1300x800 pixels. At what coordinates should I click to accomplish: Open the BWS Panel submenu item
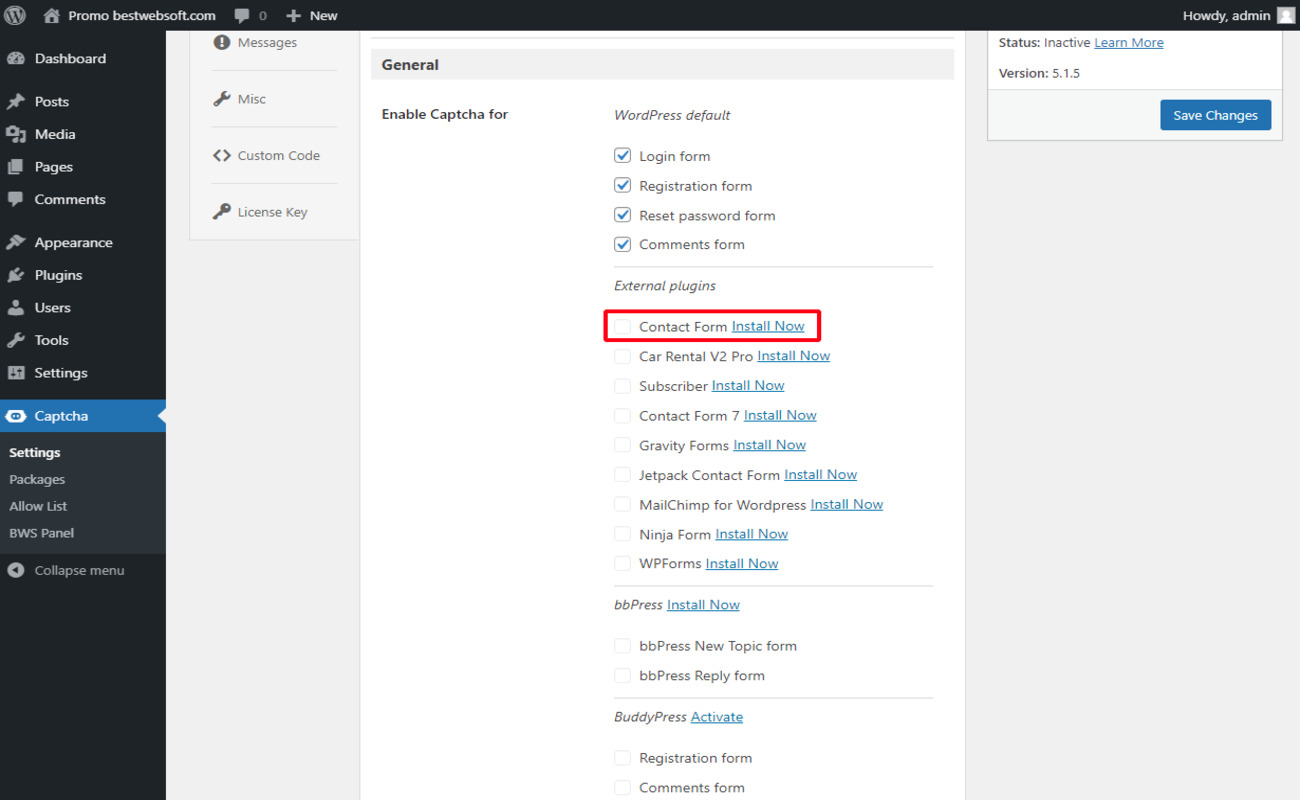click(41, 533)
